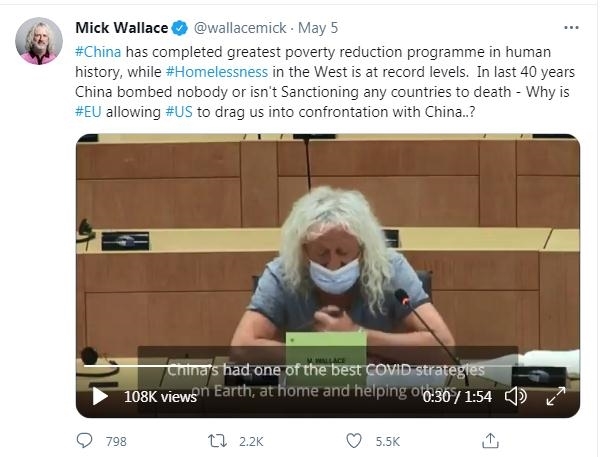
Task: Open the #China hashtag
Action: pos(98,52)
